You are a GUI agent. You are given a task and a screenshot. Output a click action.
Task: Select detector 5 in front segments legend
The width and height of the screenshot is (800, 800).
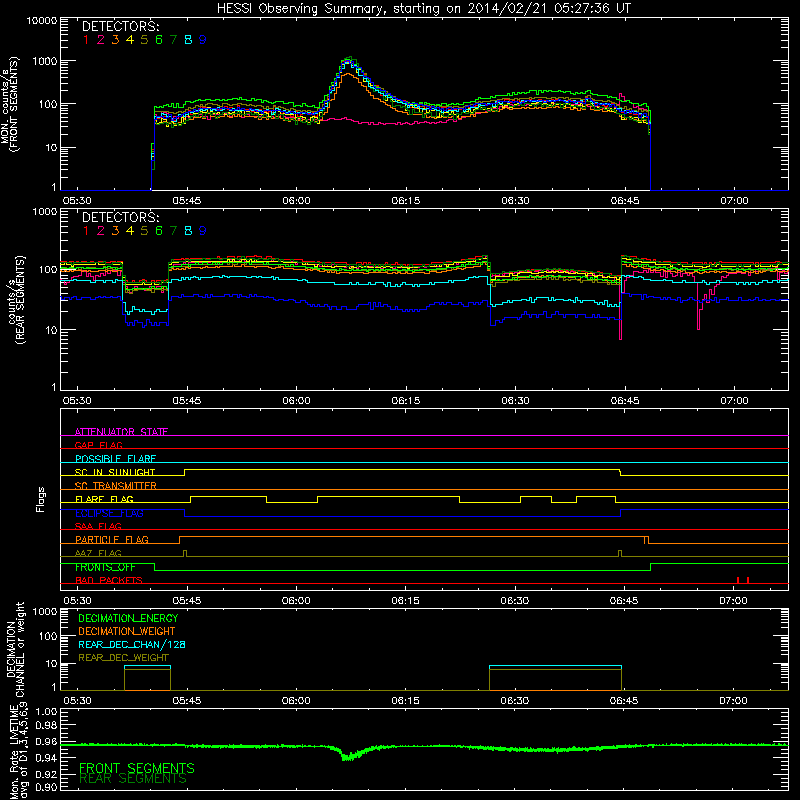[x=144, y=40]
